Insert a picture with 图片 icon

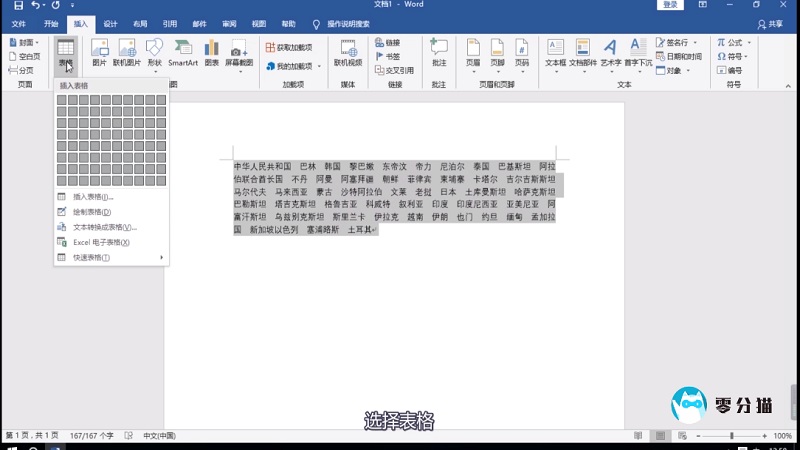(99, 51)
